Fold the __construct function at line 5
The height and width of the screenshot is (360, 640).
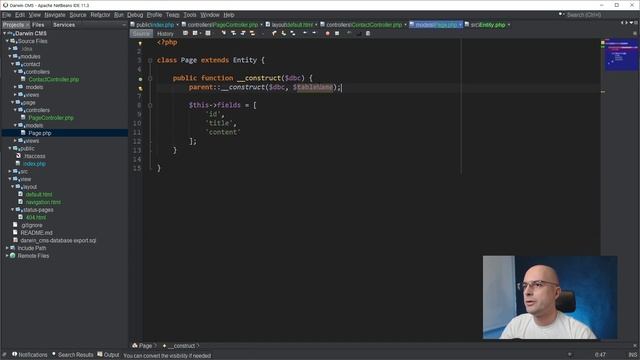pos(150,78)
